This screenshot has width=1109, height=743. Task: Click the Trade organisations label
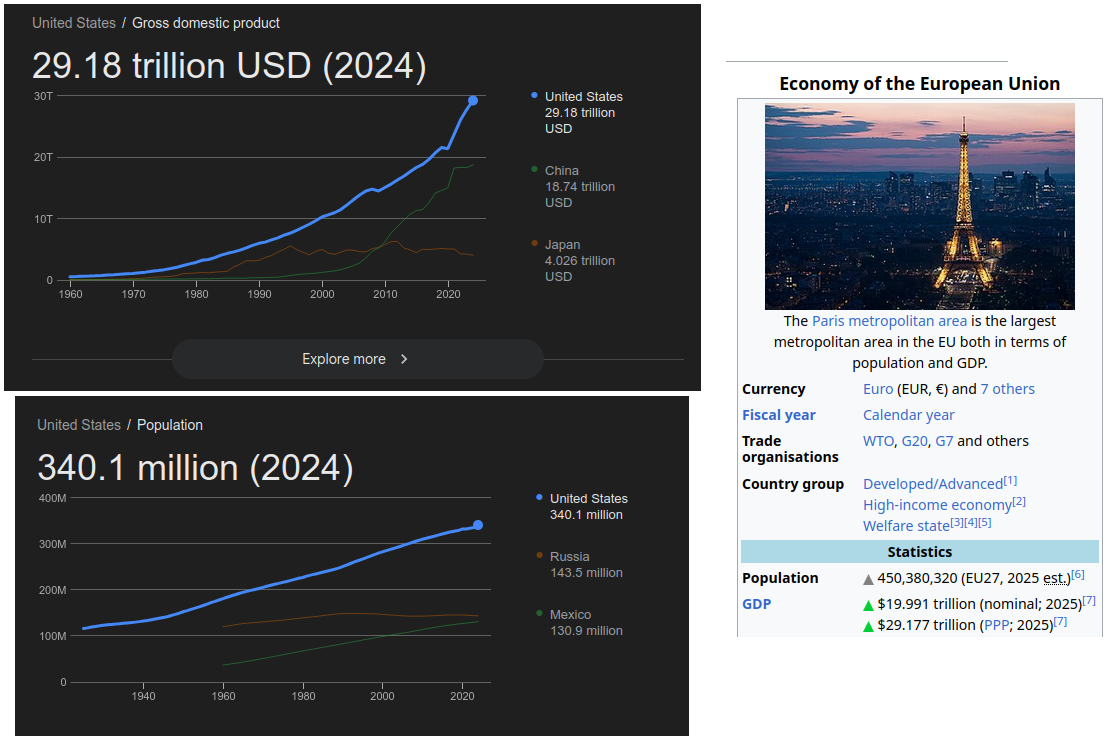790,449
